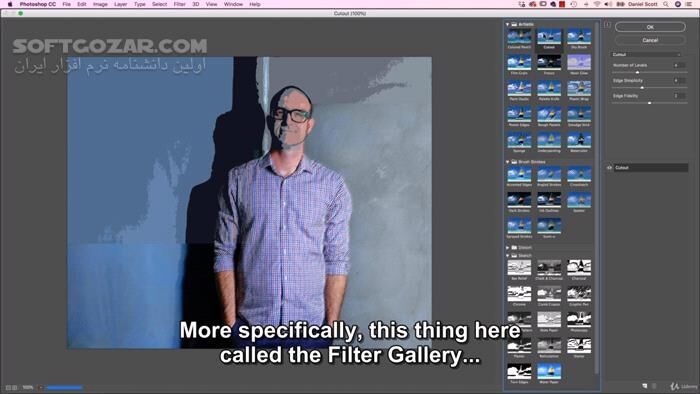Open the Window menu
Image resolution: width=700 pixels, height=394 pixels.
[x=233, y=4]
